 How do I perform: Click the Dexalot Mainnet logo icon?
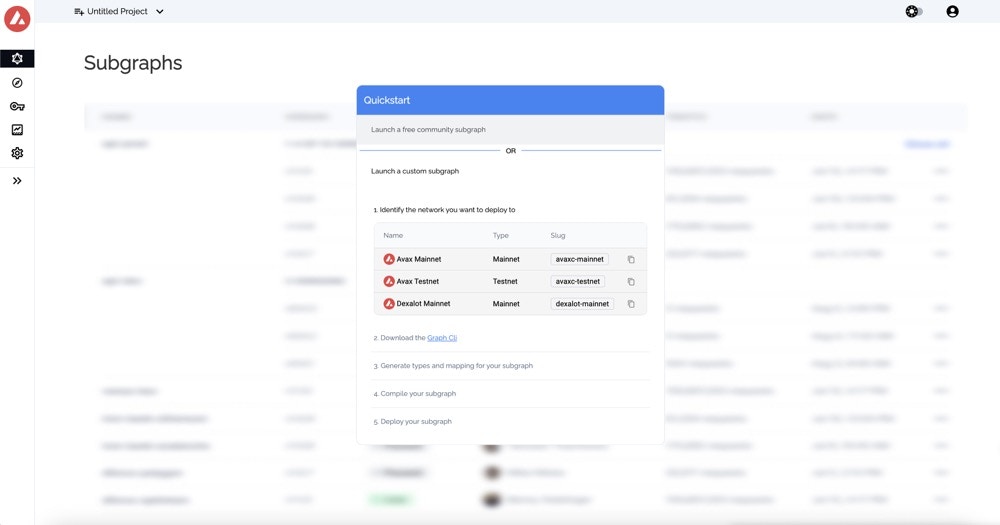click(x=389, y=304)
